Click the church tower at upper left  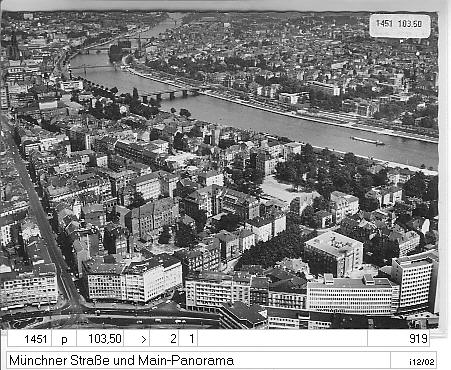14,47
